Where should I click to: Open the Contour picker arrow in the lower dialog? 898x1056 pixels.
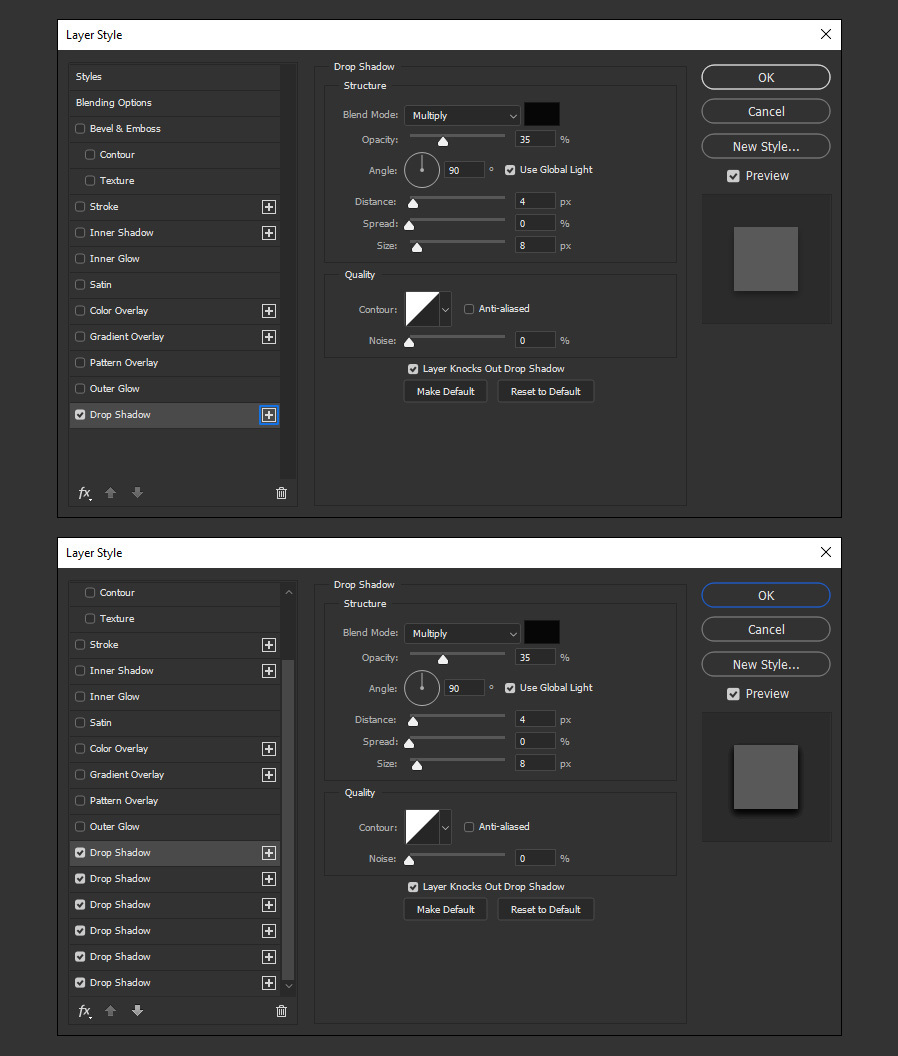445,828
